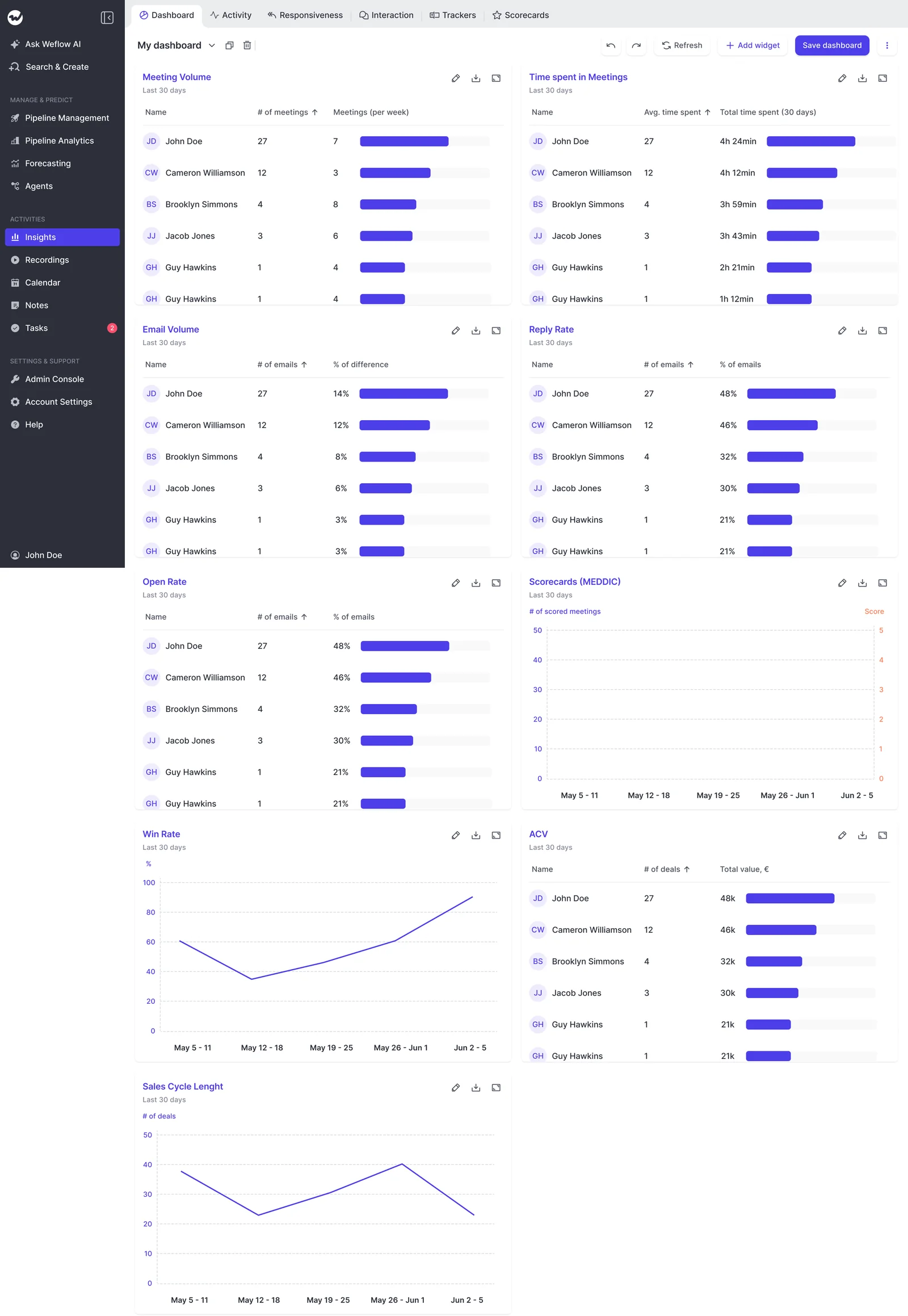Click the undo arrow button
The width and height of the screenshot is (908, 1316).
(611, 45)
